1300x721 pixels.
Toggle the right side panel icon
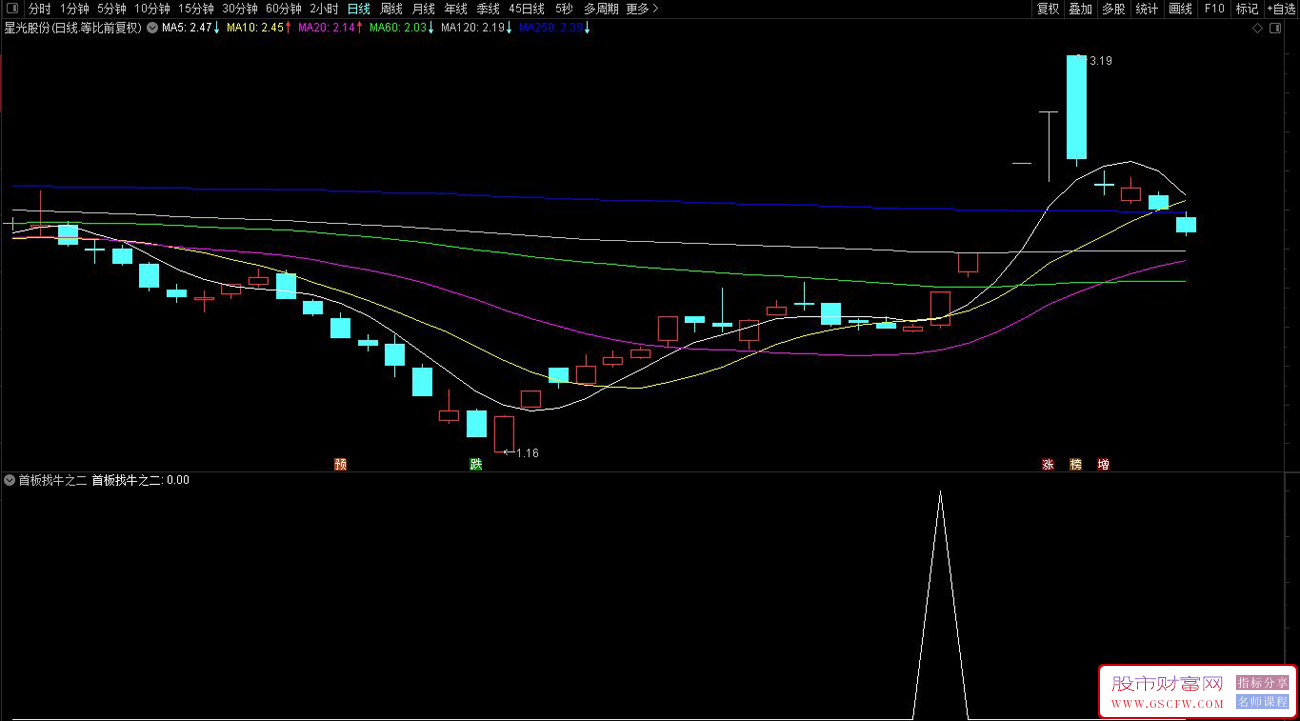click(x=1274, y=28)
